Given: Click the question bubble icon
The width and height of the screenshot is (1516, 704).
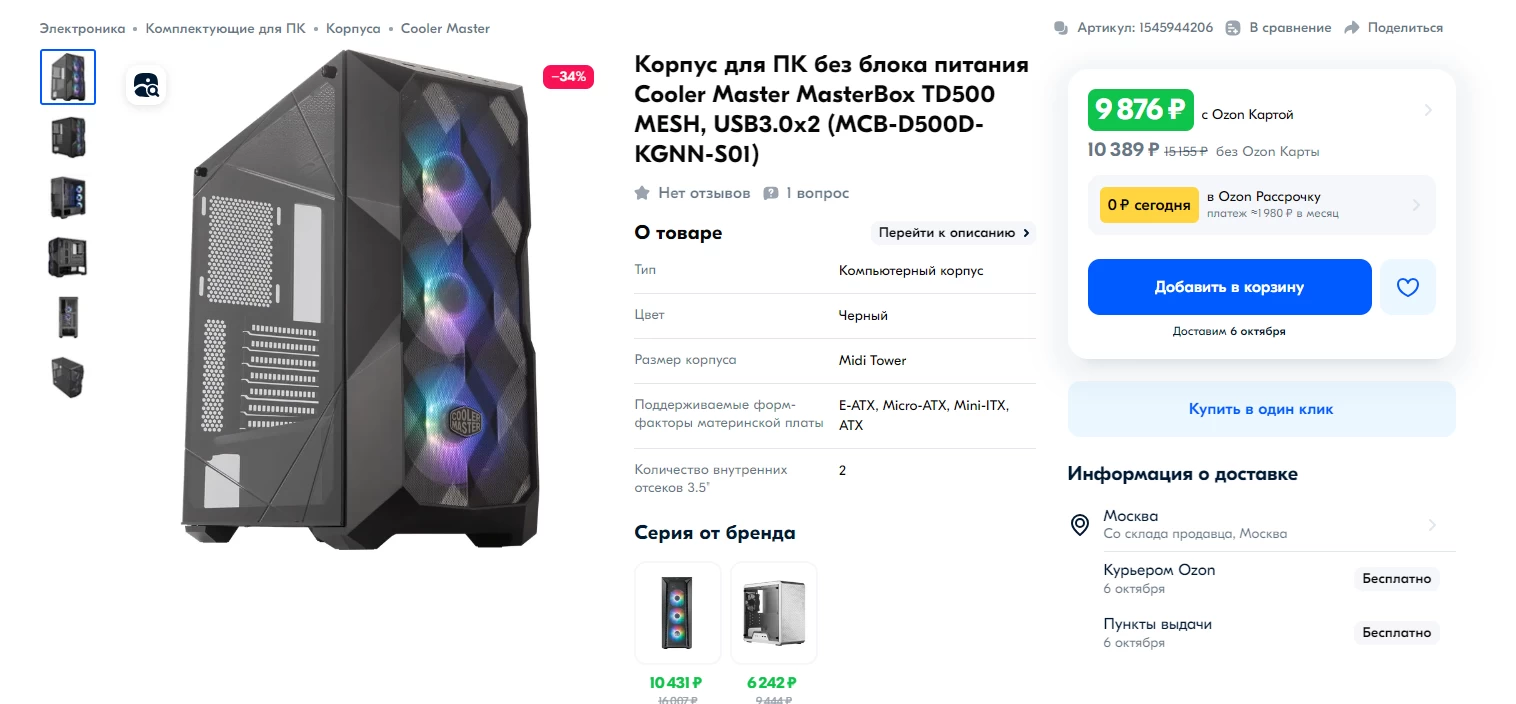Looking at the screenshot, I should coord(771,193).
